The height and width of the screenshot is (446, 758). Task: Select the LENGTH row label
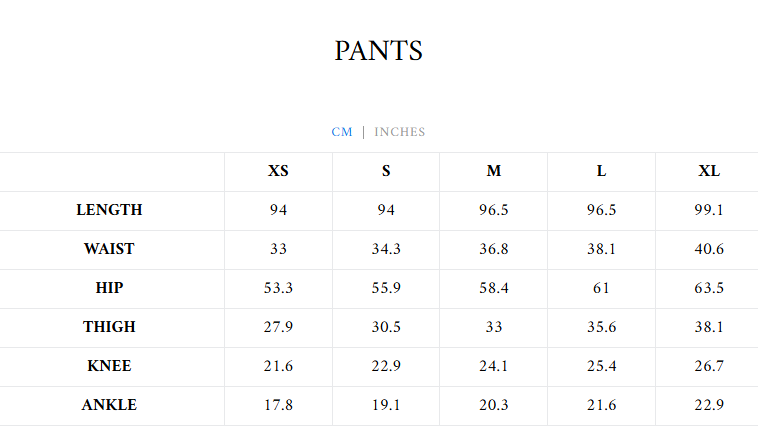[x=109, y=210]
